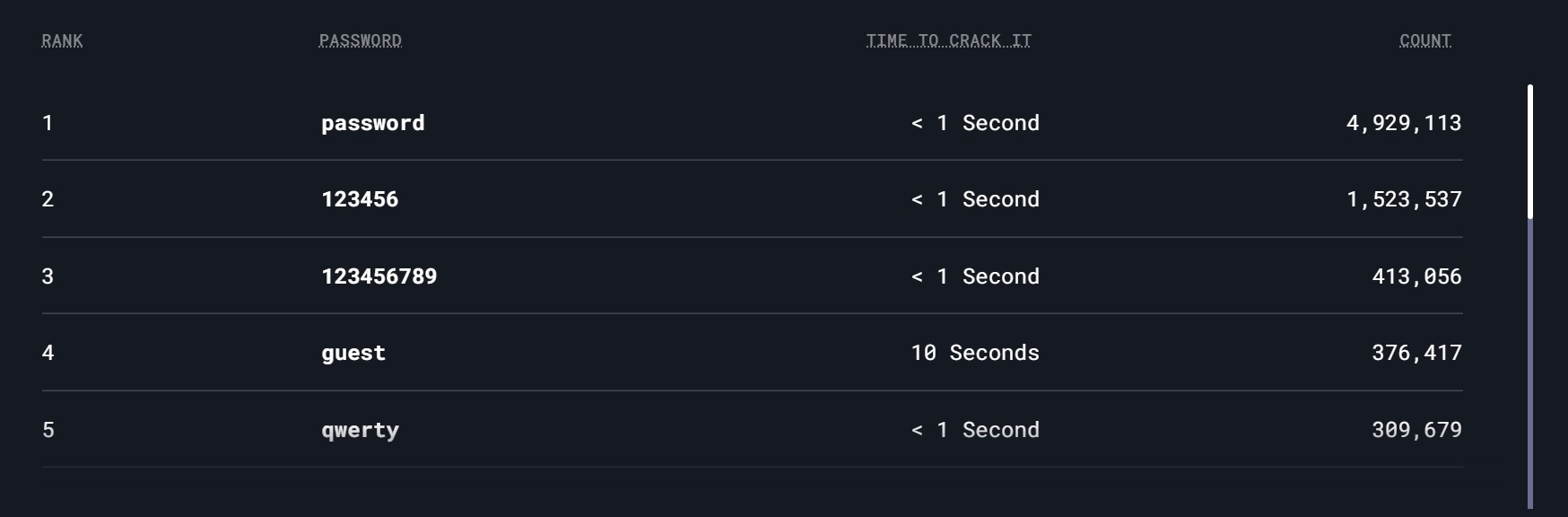Click the count value 4,929,113

pos(1403,123)
